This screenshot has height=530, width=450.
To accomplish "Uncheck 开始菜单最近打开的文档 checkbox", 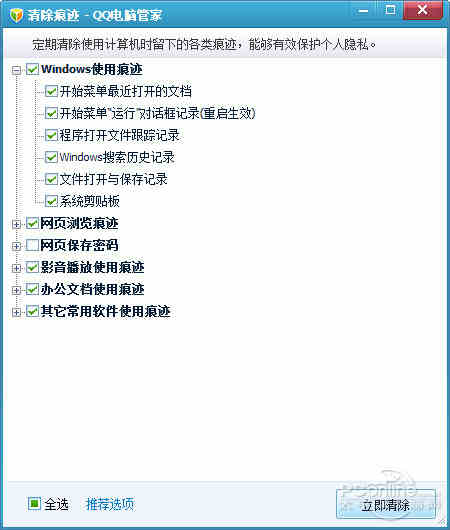I will coord(51,91).
